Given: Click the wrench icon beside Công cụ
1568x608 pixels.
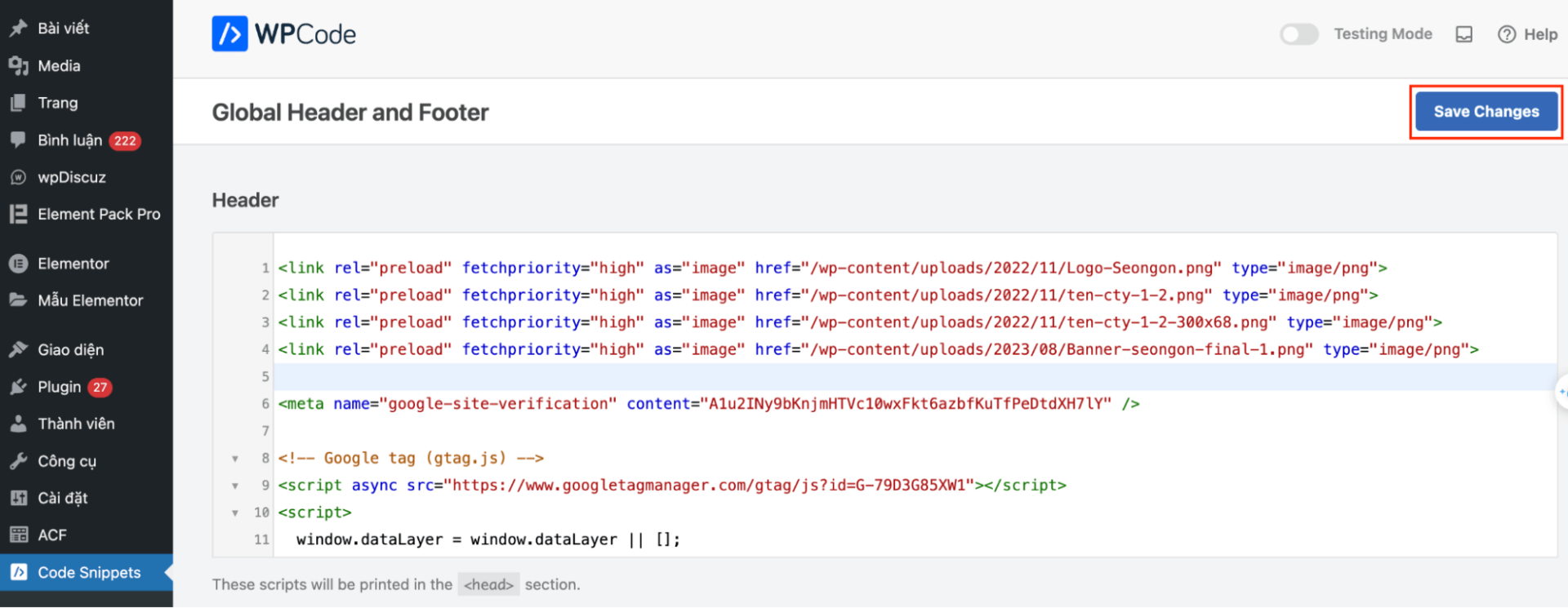Looking at the screenshot, I should point(18,461).
